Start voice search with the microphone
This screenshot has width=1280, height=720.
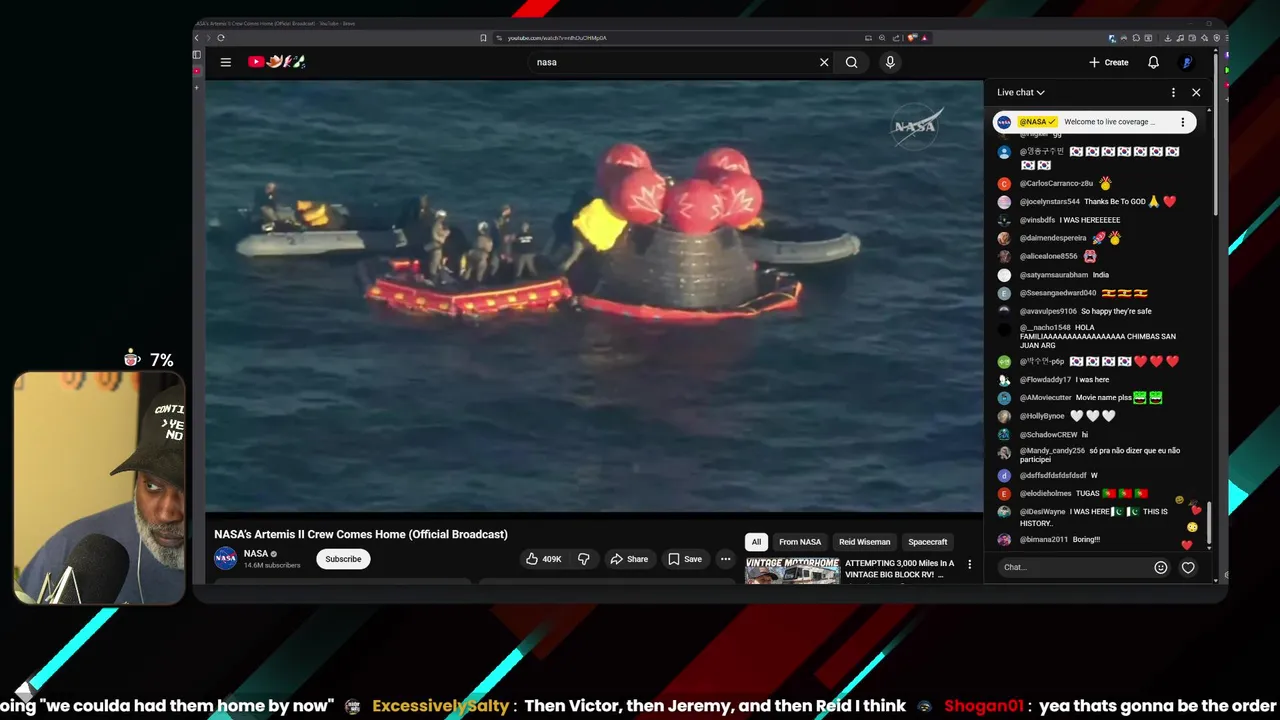tap(890, 62)
